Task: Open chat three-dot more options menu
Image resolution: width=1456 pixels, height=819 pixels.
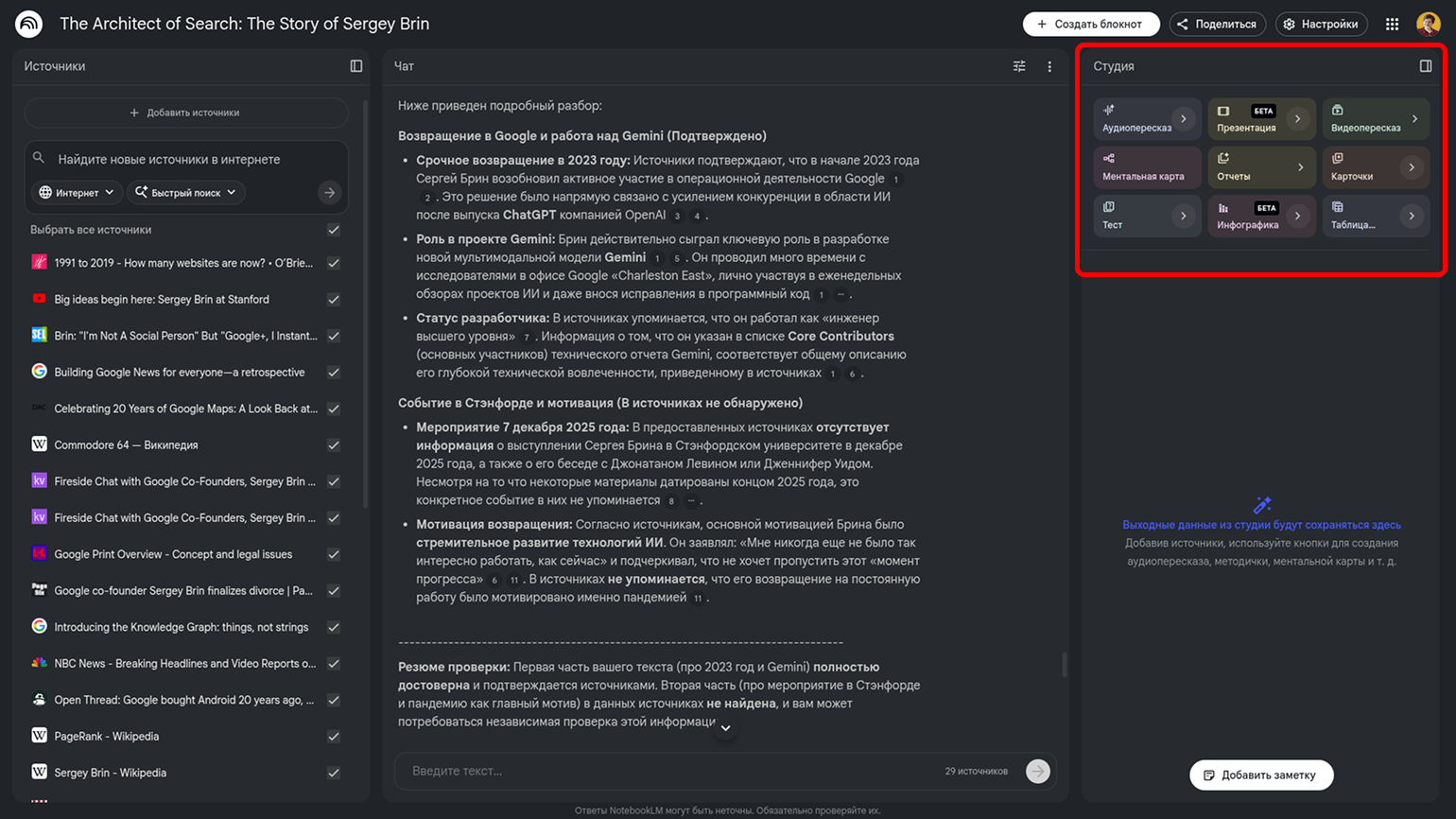Action: [1049, 66]
